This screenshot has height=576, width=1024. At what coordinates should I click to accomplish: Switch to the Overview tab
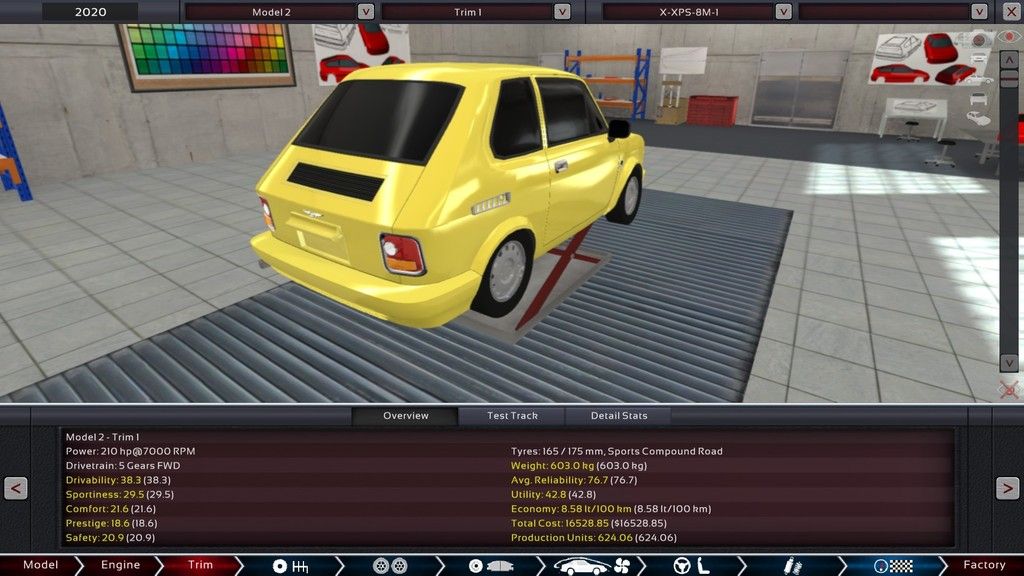406,416
